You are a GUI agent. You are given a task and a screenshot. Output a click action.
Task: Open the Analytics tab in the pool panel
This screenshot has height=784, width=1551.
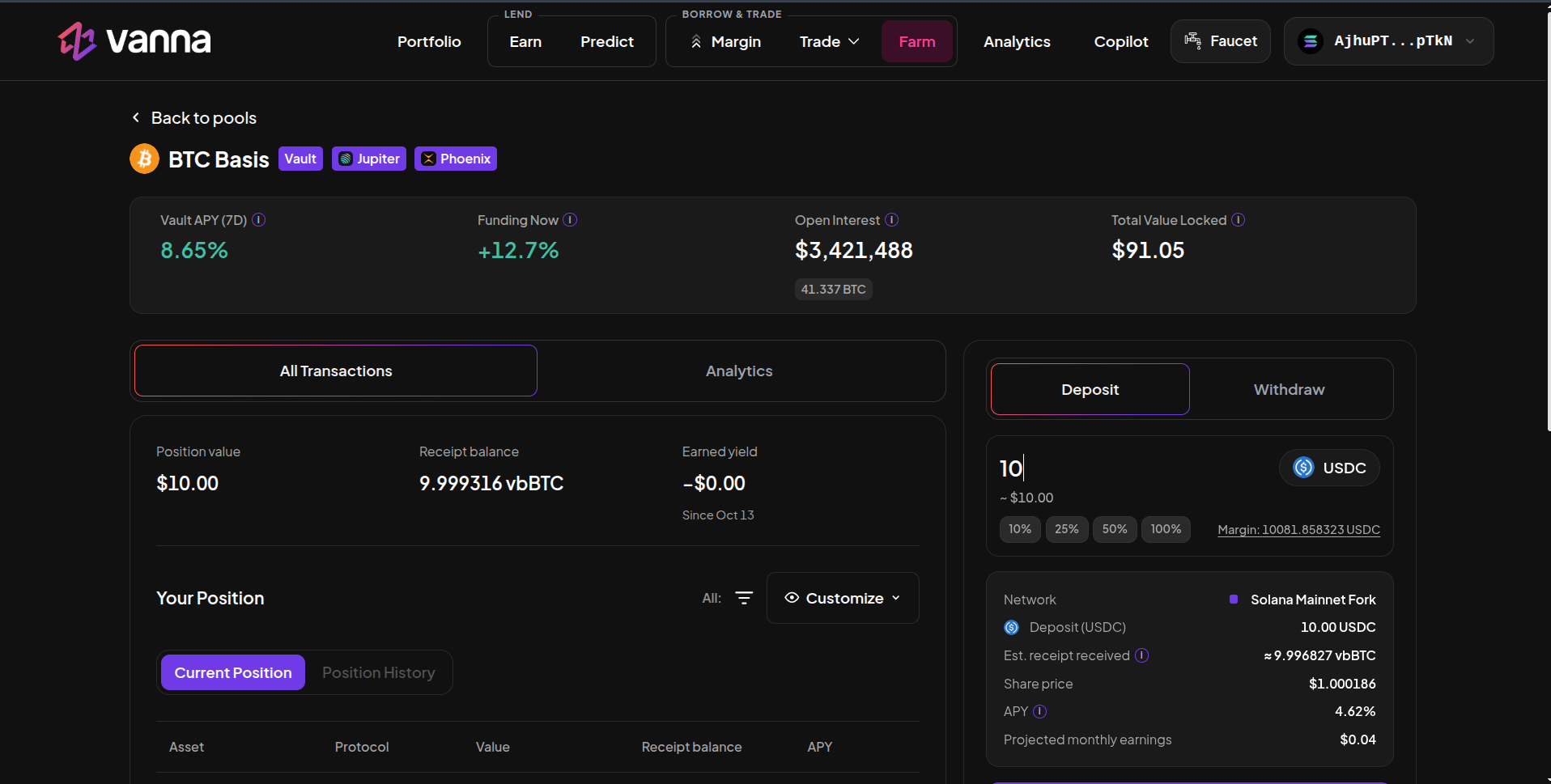(739, 371)
